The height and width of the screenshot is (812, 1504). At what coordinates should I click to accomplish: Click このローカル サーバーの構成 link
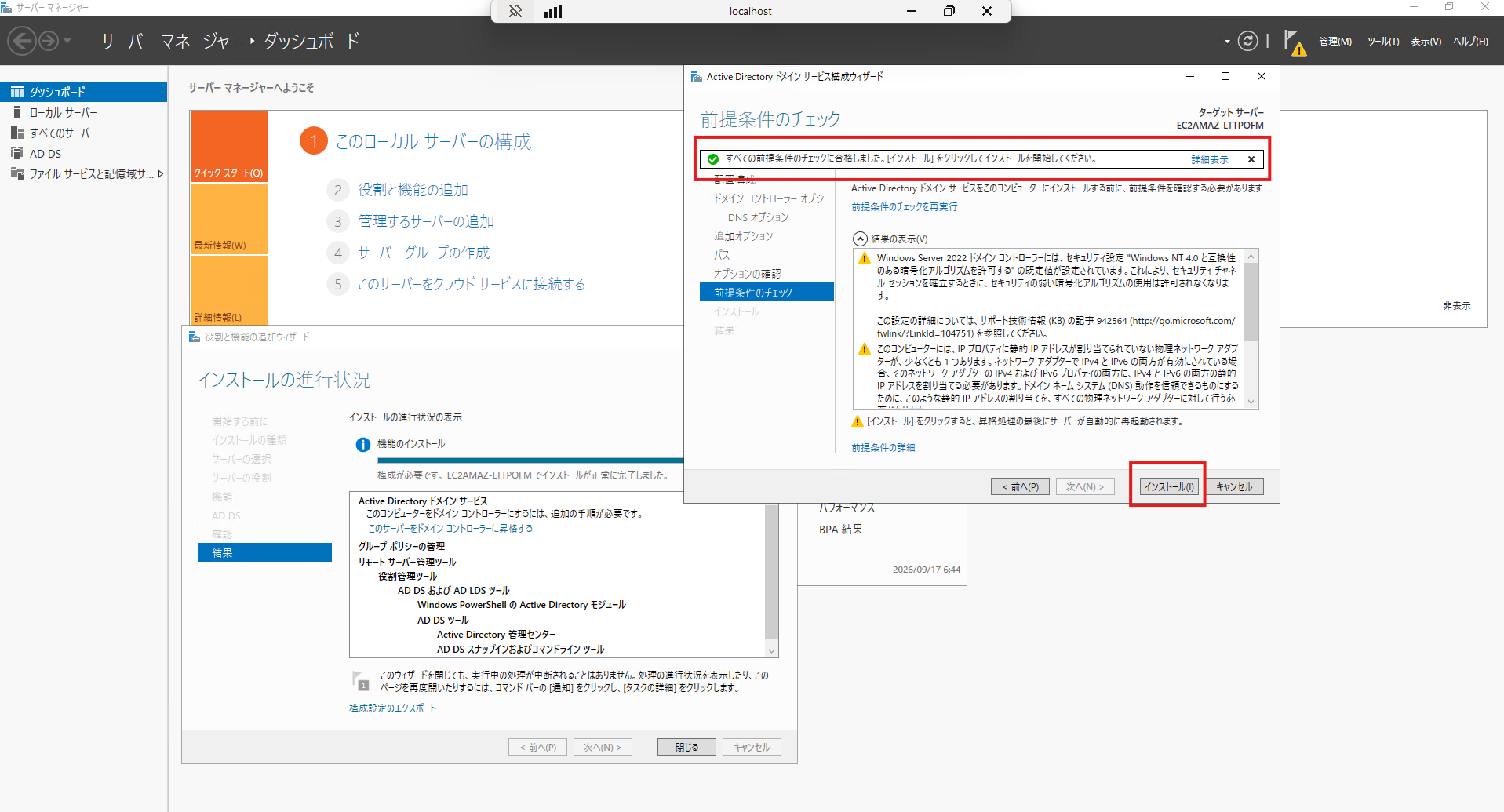point(433,141)
